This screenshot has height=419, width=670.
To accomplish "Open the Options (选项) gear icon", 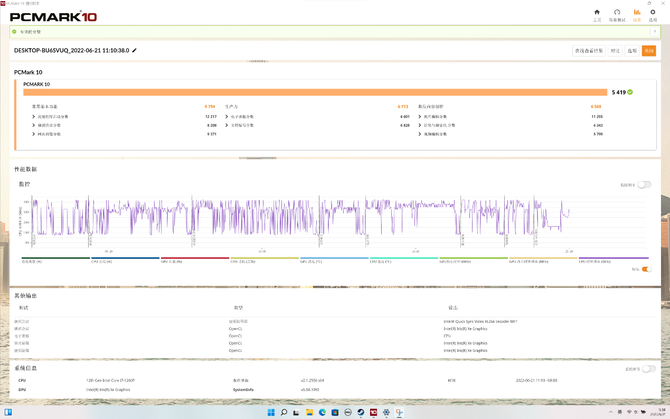I will pos(653,14).
